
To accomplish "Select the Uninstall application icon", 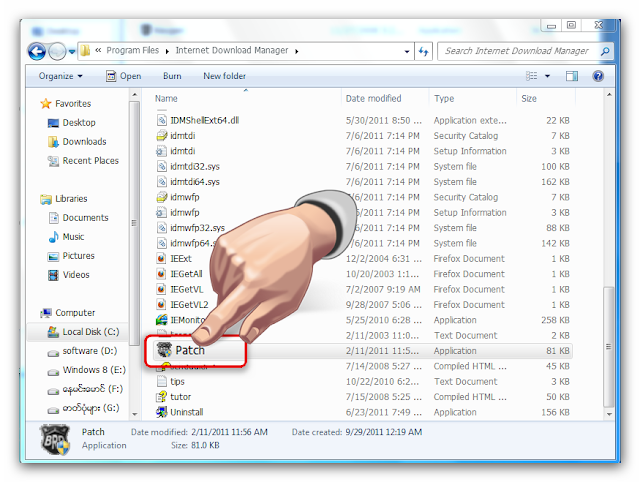I will pos(162,412).
